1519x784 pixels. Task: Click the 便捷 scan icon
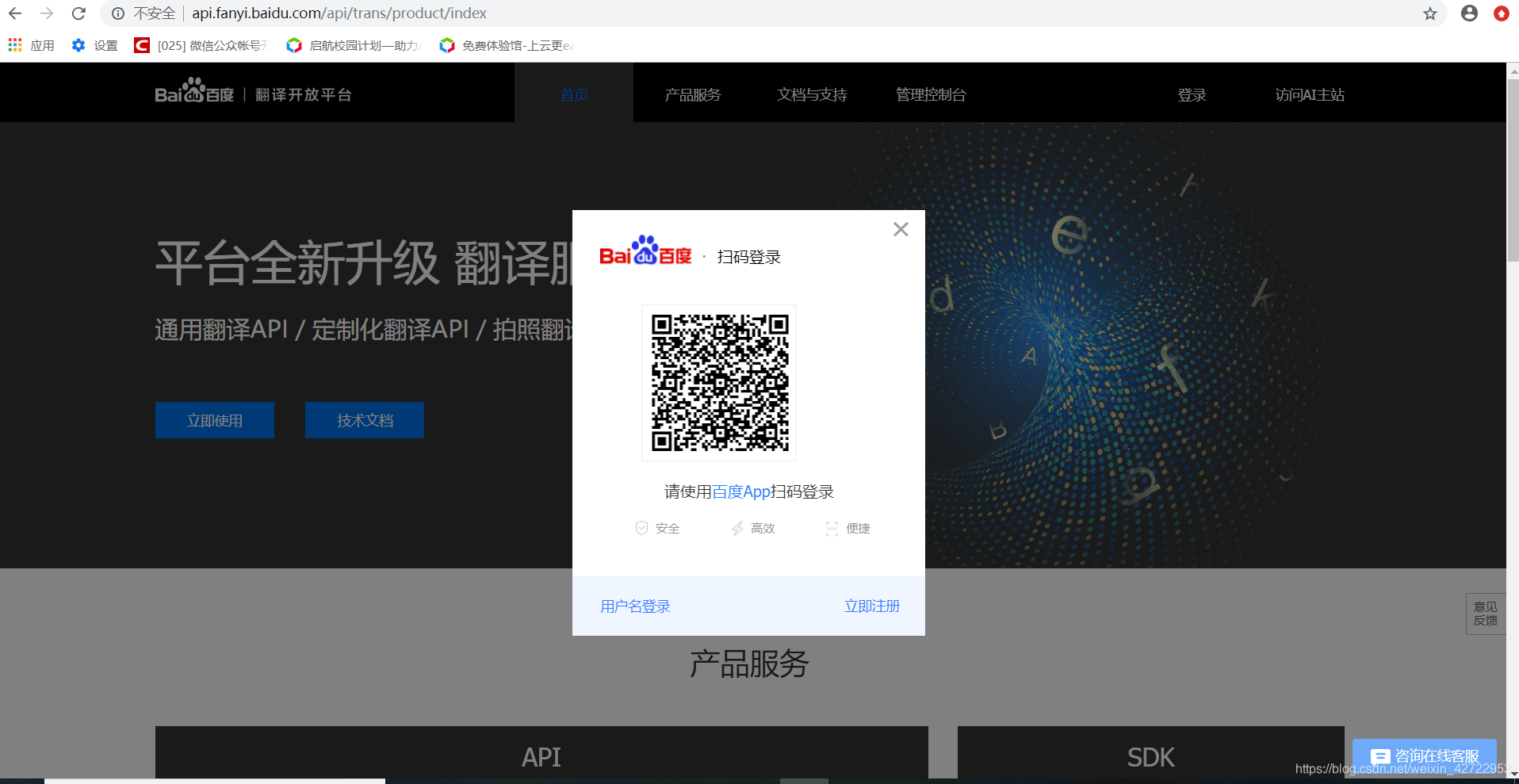tap(832, 528)
